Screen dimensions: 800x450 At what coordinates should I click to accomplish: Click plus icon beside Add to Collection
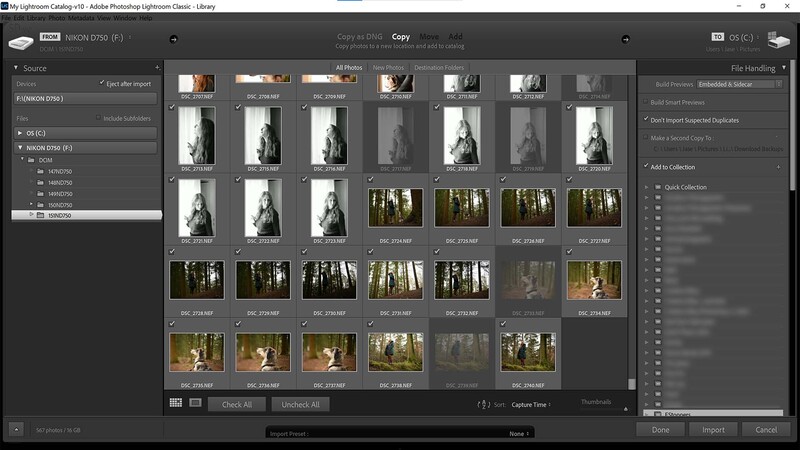778,167
